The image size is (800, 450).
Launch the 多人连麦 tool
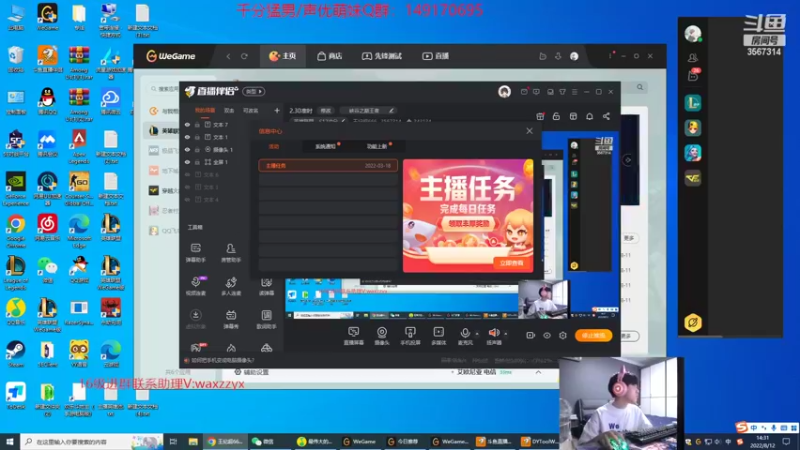[x=231, y=286]
